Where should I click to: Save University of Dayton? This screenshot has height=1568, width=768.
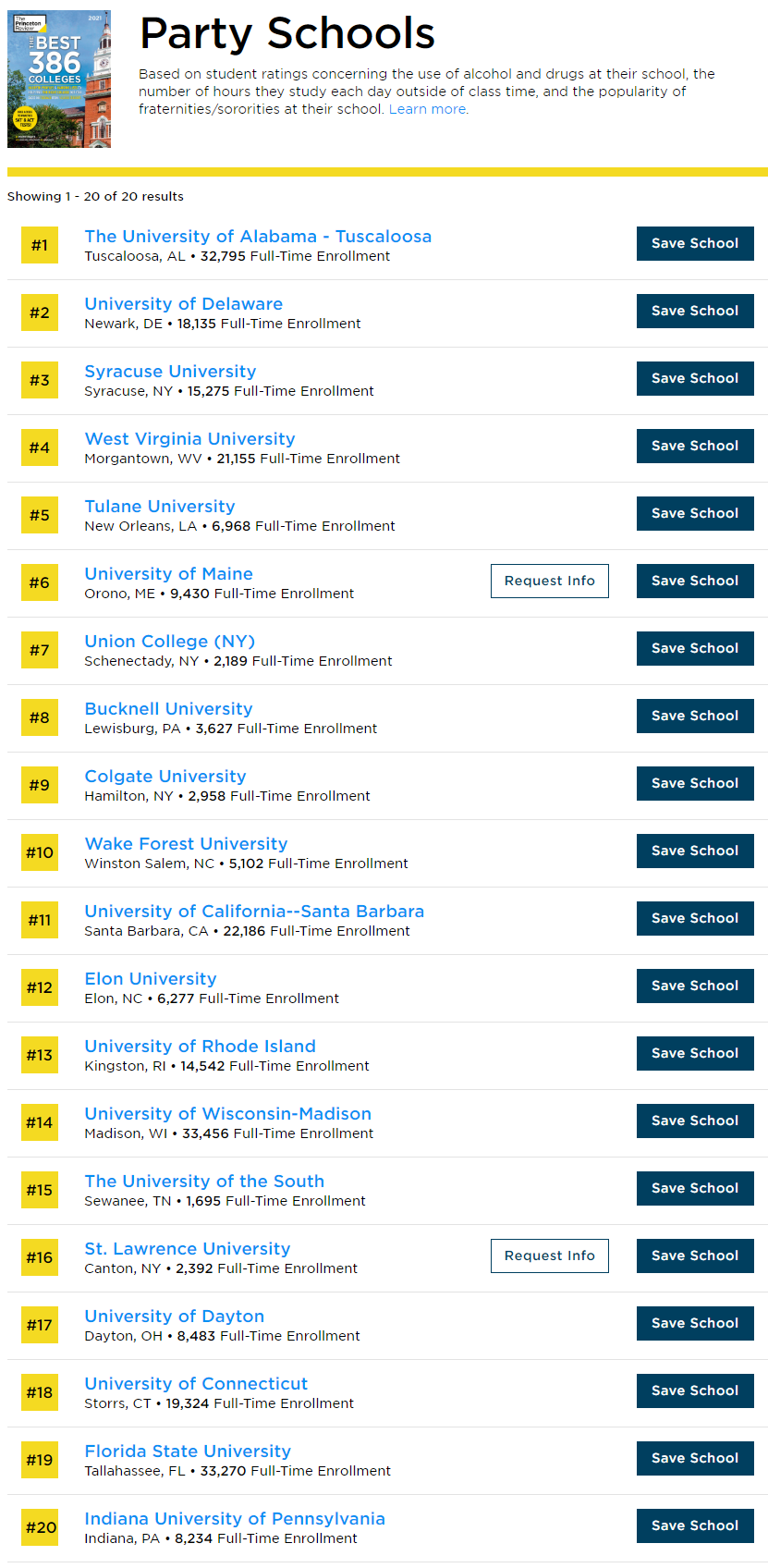(695, 1323)
